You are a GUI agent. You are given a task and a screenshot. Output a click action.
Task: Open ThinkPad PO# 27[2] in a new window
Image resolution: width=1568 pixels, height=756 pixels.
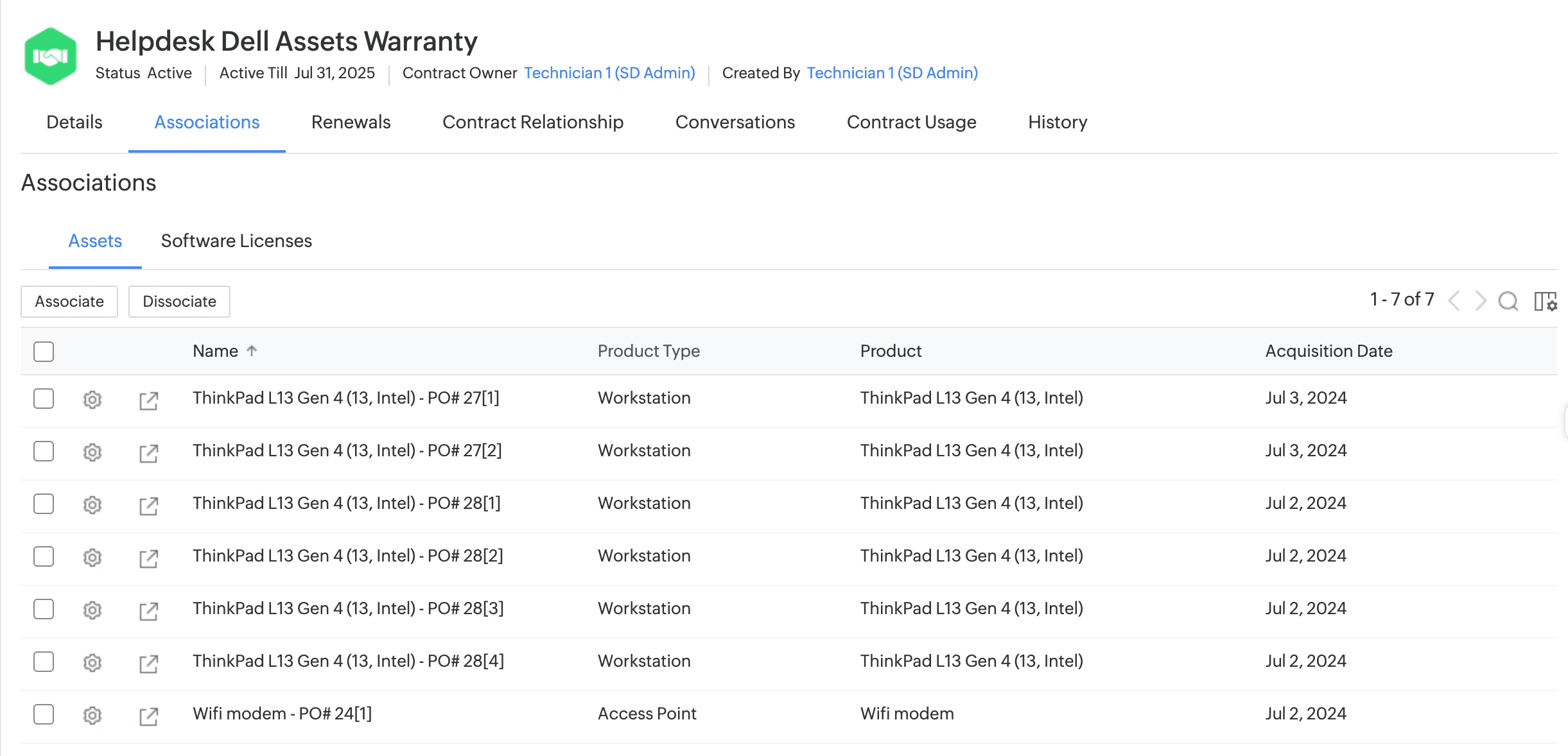149,452
